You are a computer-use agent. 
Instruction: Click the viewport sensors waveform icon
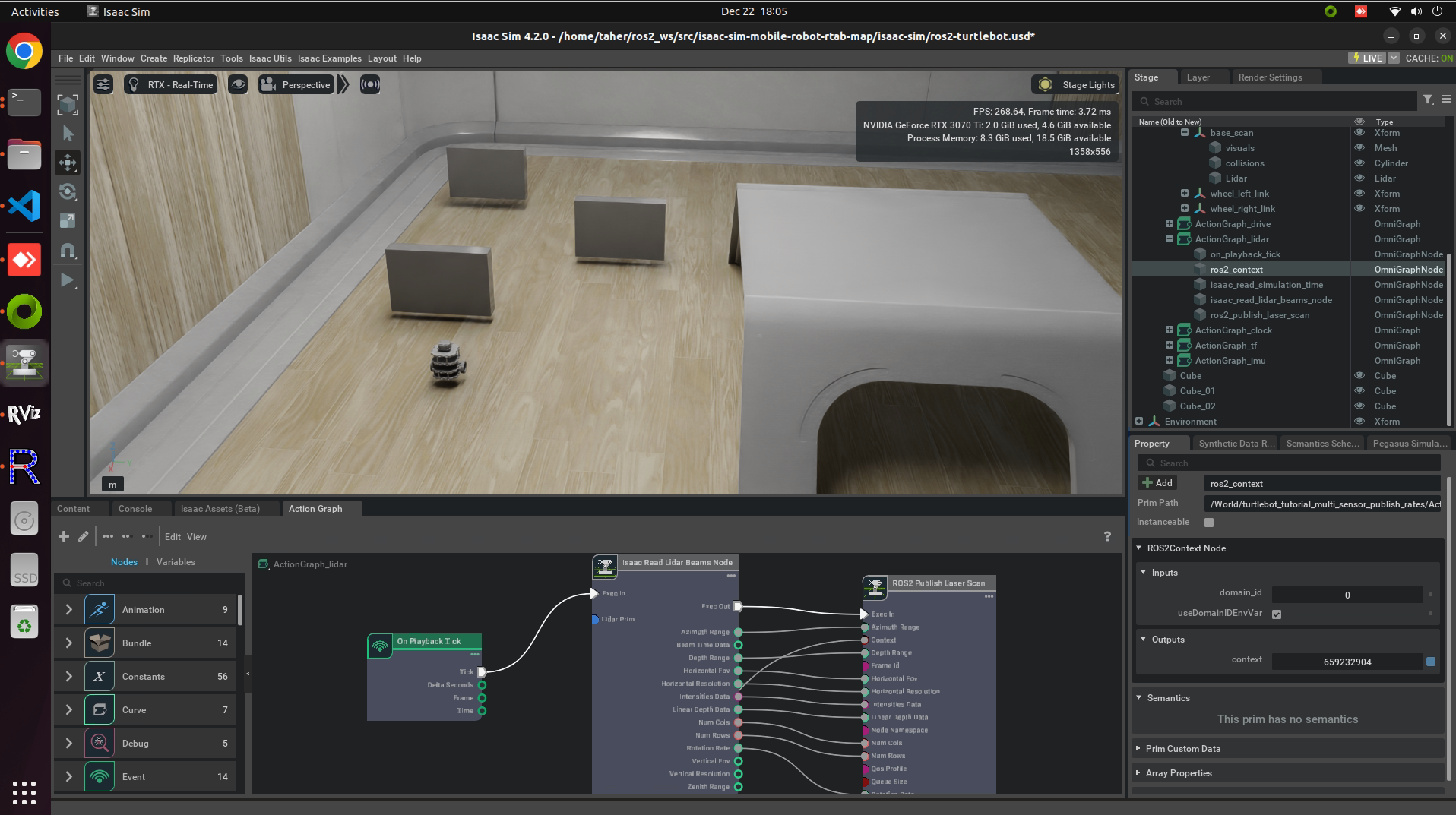369,84
